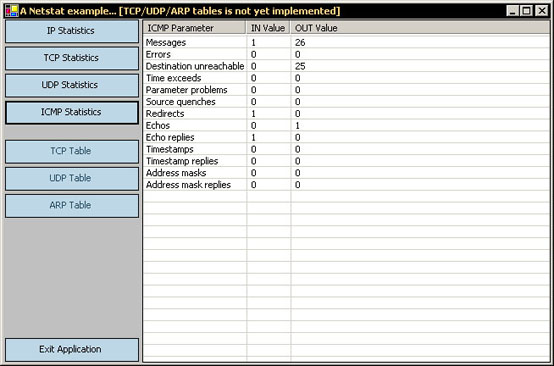This screenshot has width=554, height=366.
Task: Open the TCP Table button
Action: (72, 151)
